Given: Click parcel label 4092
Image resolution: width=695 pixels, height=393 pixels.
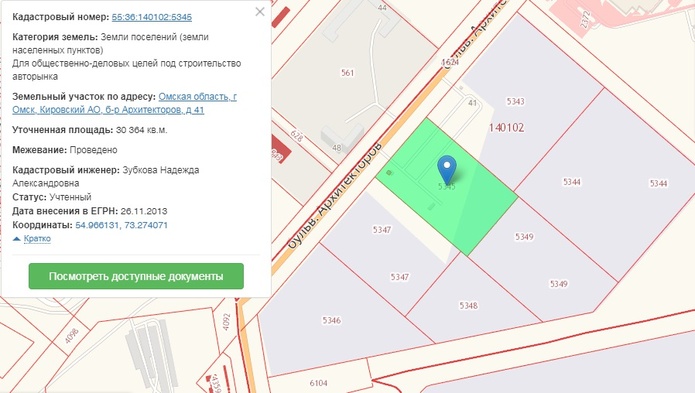Looking at the screenshot, I should pos(226,322).
